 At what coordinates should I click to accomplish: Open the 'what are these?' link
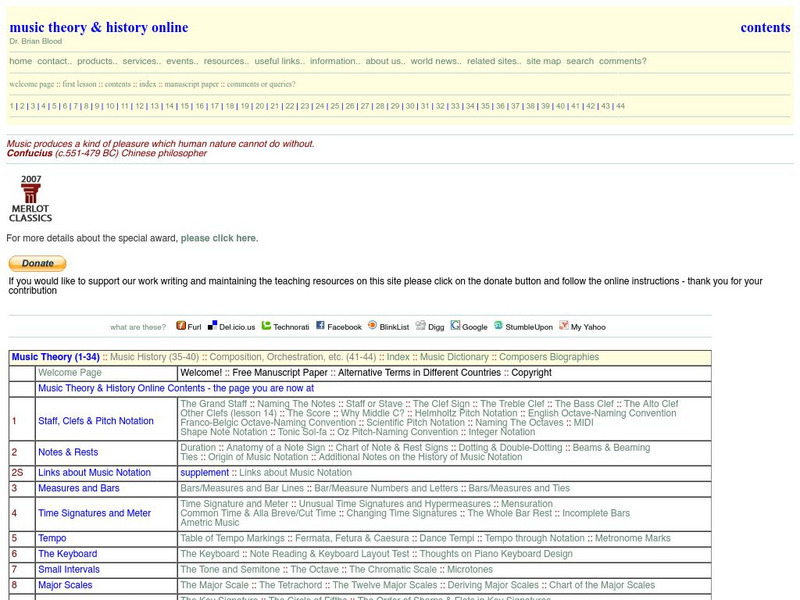tap(138, 327)
